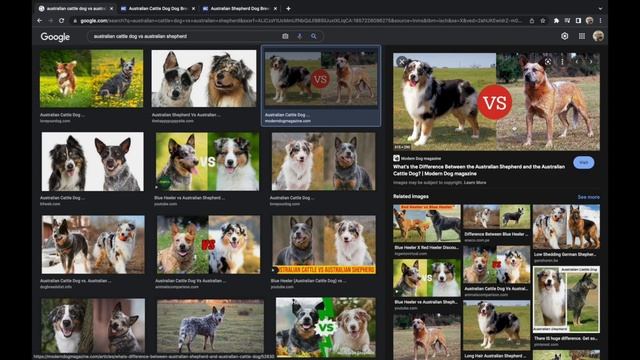Close the Australian Shepherd Dog Breed tab
This screenshot has height=360, width=640.
pos(275,8)
